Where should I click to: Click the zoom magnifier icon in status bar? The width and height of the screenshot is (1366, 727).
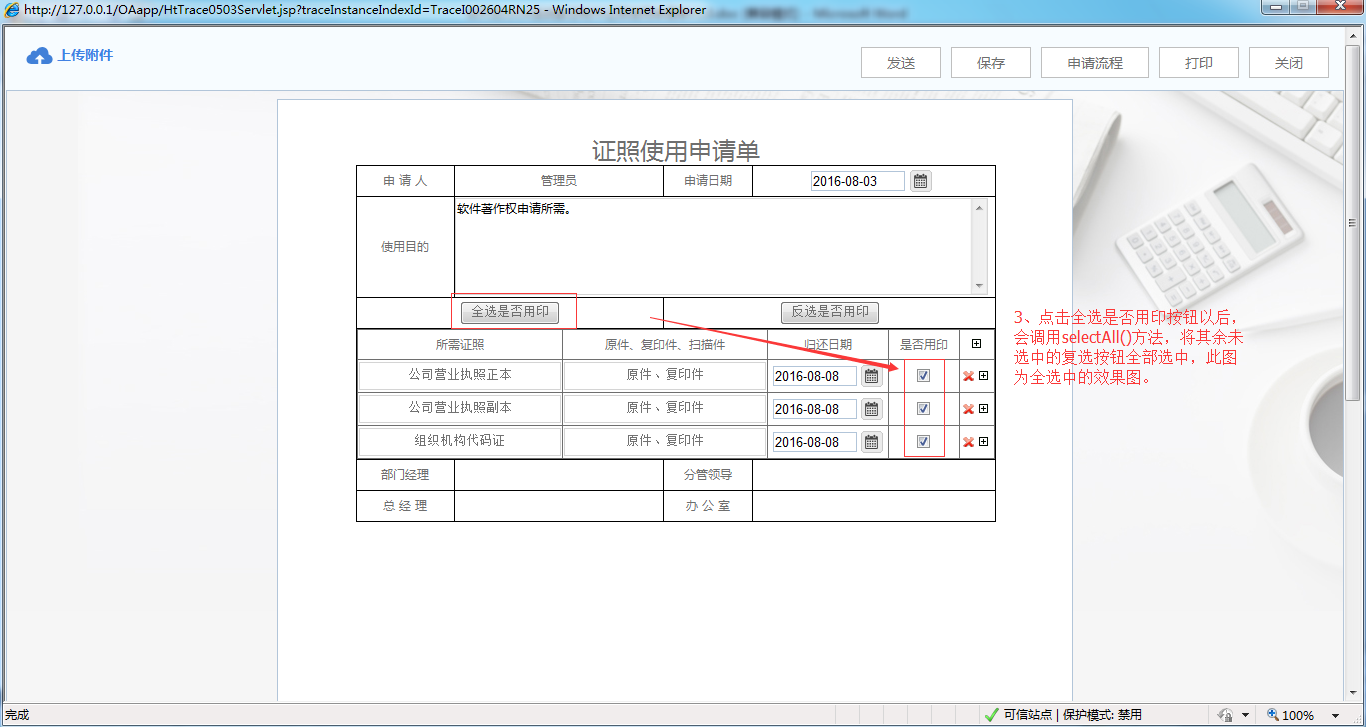coord(1273,715)
